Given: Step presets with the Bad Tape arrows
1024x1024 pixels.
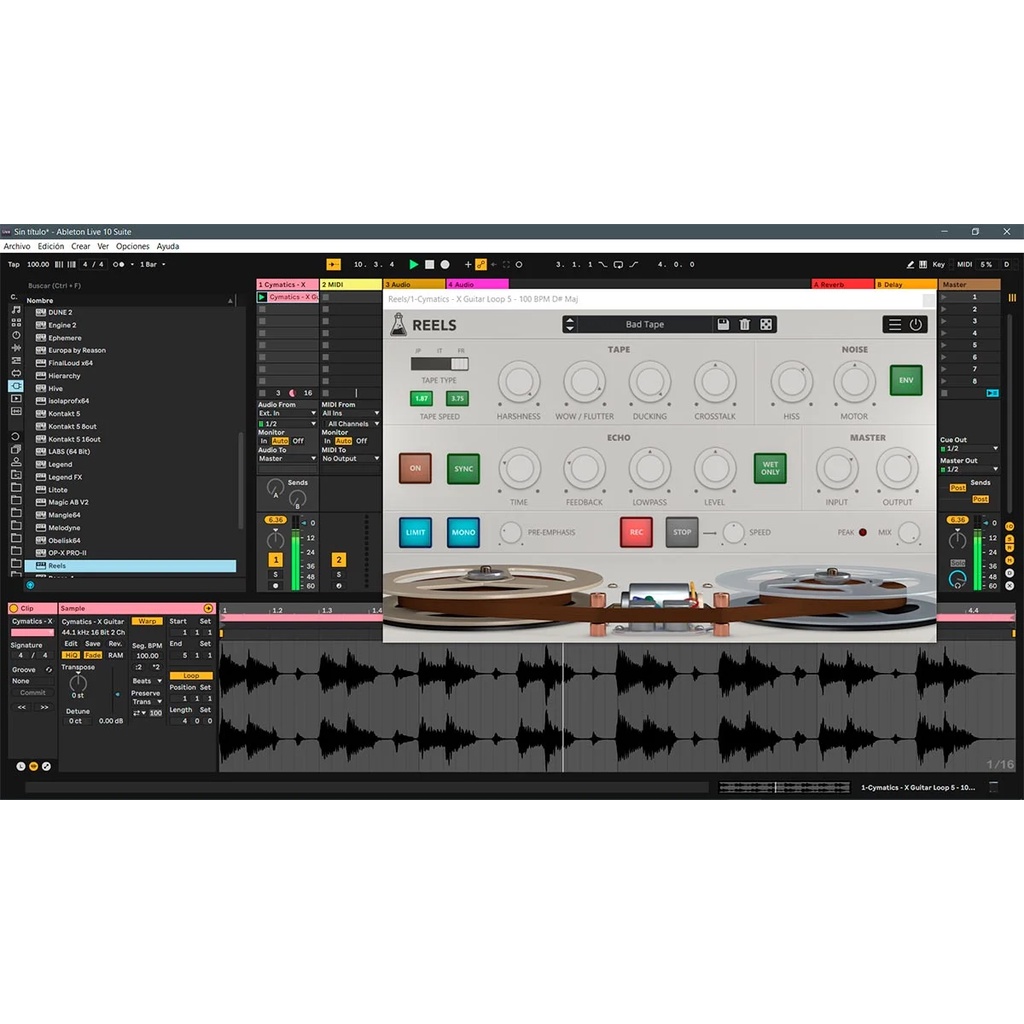Looking at the screenshot, I should [x=569, y=324].
